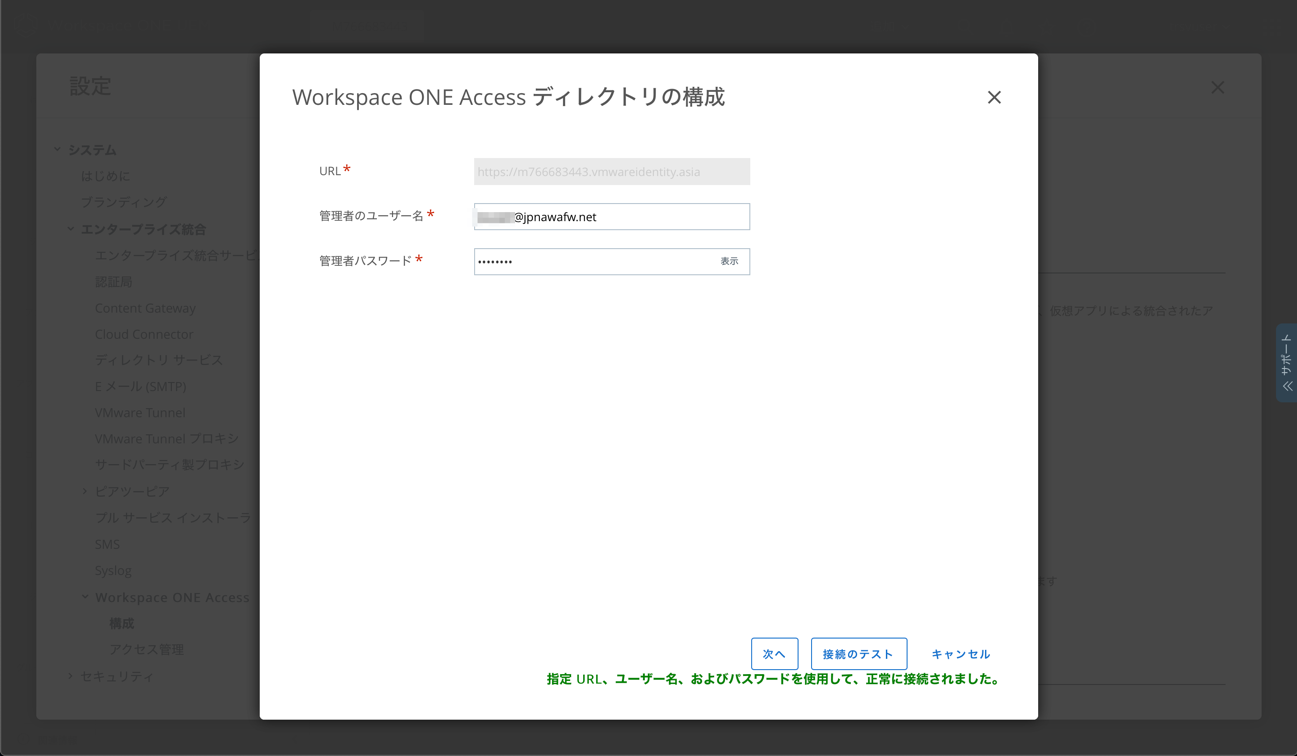Select はじめに in settings tree

click(x=105, y=176)
